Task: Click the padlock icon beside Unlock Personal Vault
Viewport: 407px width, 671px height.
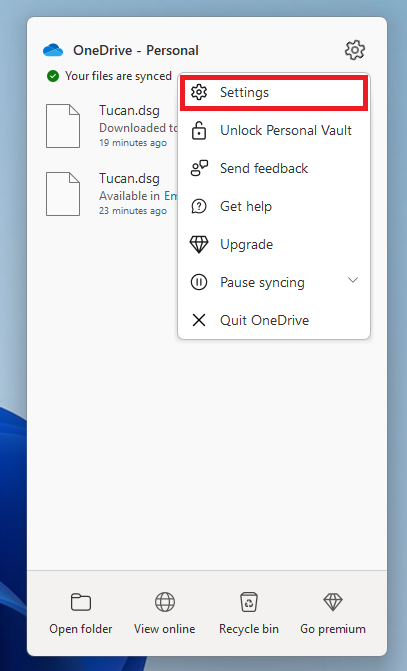Action: click(199, 131)
